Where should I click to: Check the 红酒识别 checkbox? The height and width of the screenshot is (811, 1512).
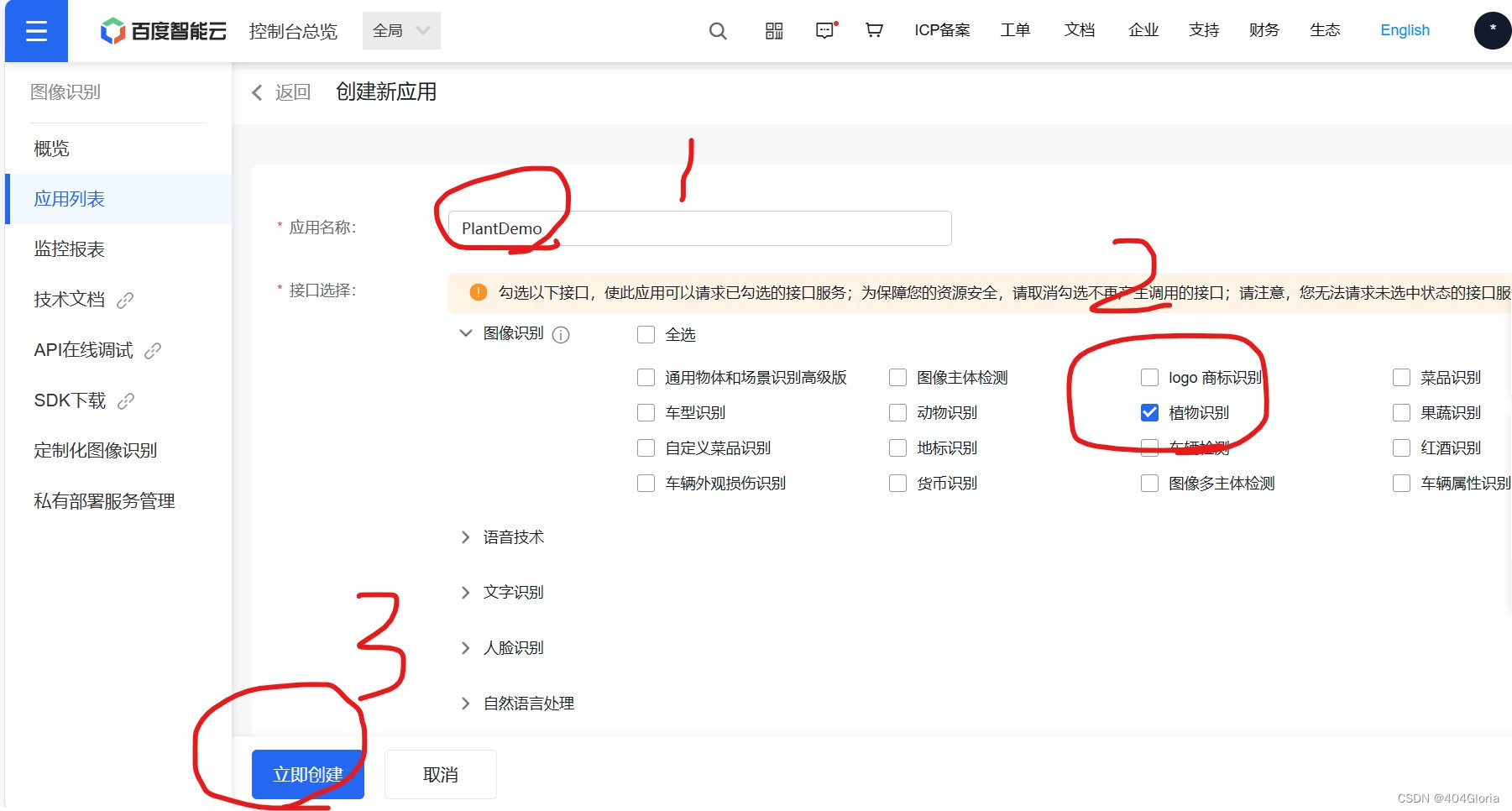click(x=1401, y=448)
